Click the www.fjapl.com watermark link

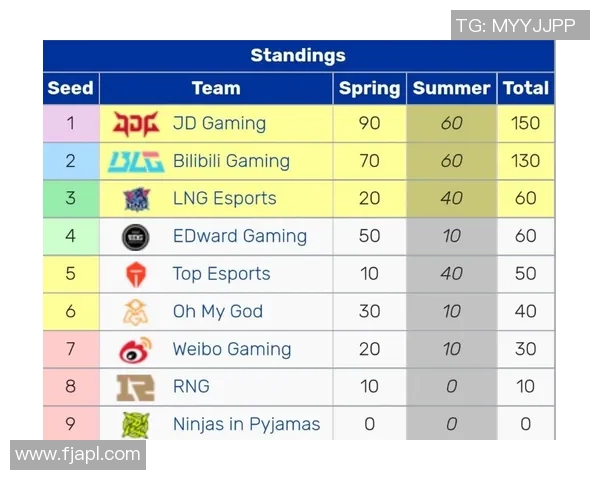click(x=78, y=454)
